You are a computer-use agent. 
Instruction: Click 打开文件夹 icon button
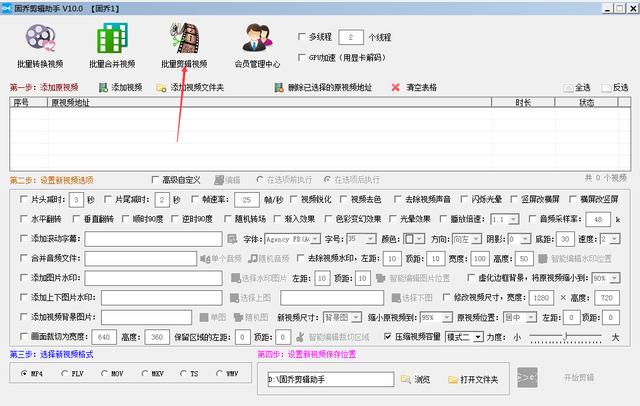[453, 379]
